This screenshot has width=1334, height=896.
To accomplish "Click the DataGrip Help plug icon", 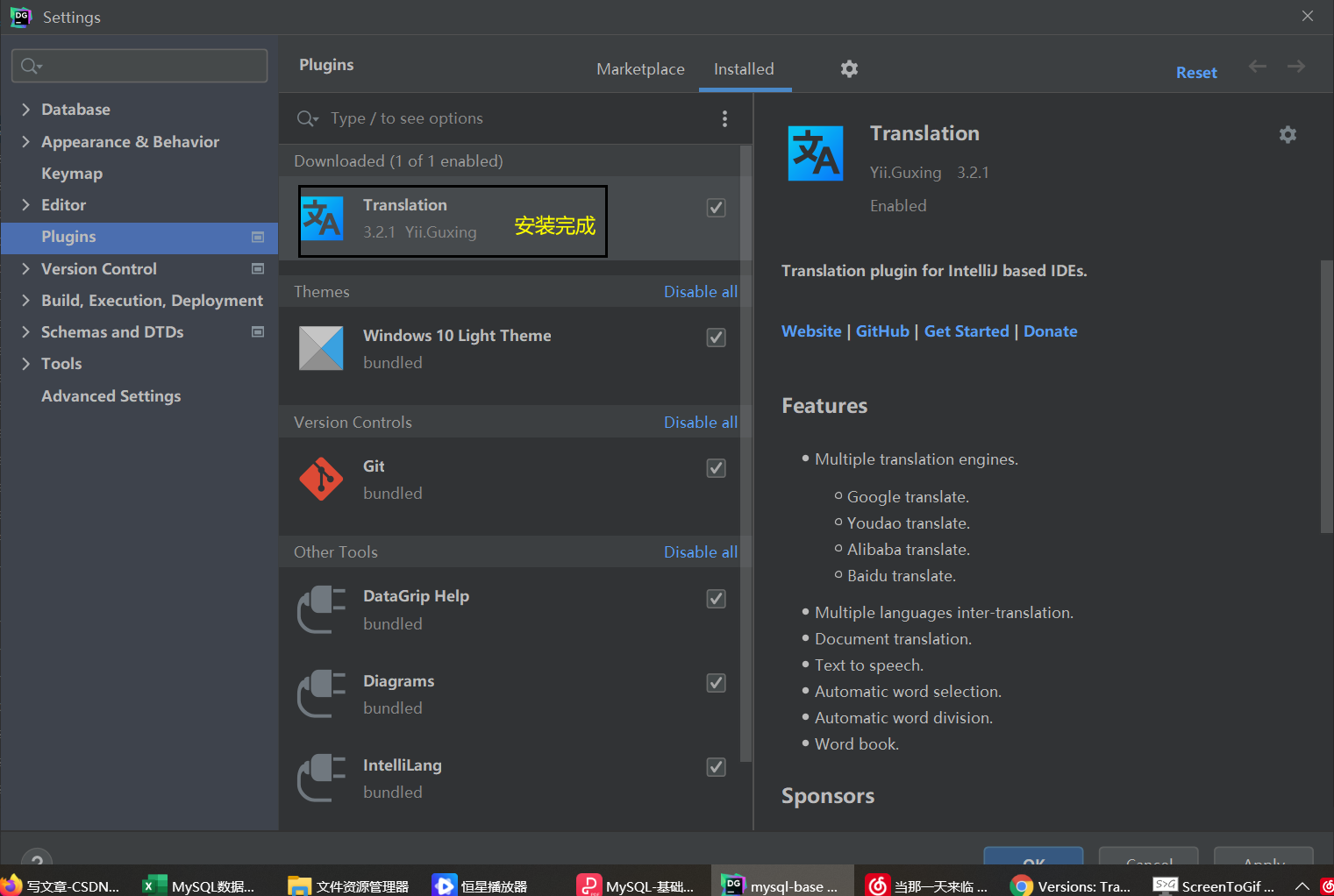I will (x=321, y=608).
